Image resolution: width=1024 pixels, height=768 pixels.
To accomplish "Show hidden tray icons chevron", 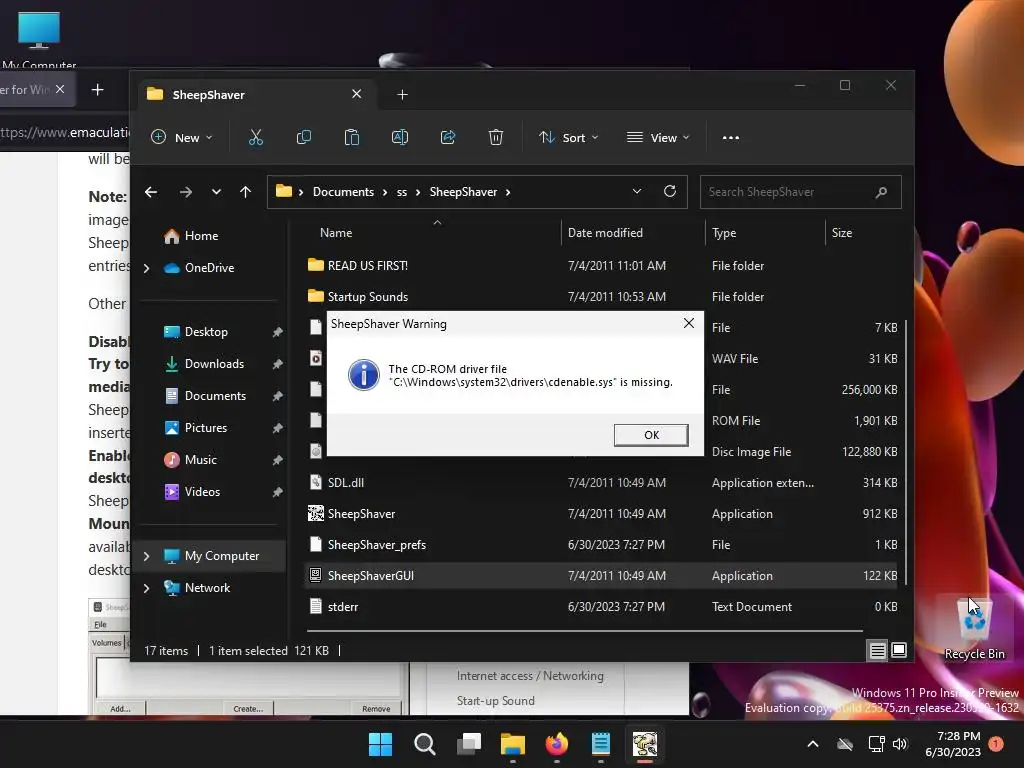I will [813, 744].
